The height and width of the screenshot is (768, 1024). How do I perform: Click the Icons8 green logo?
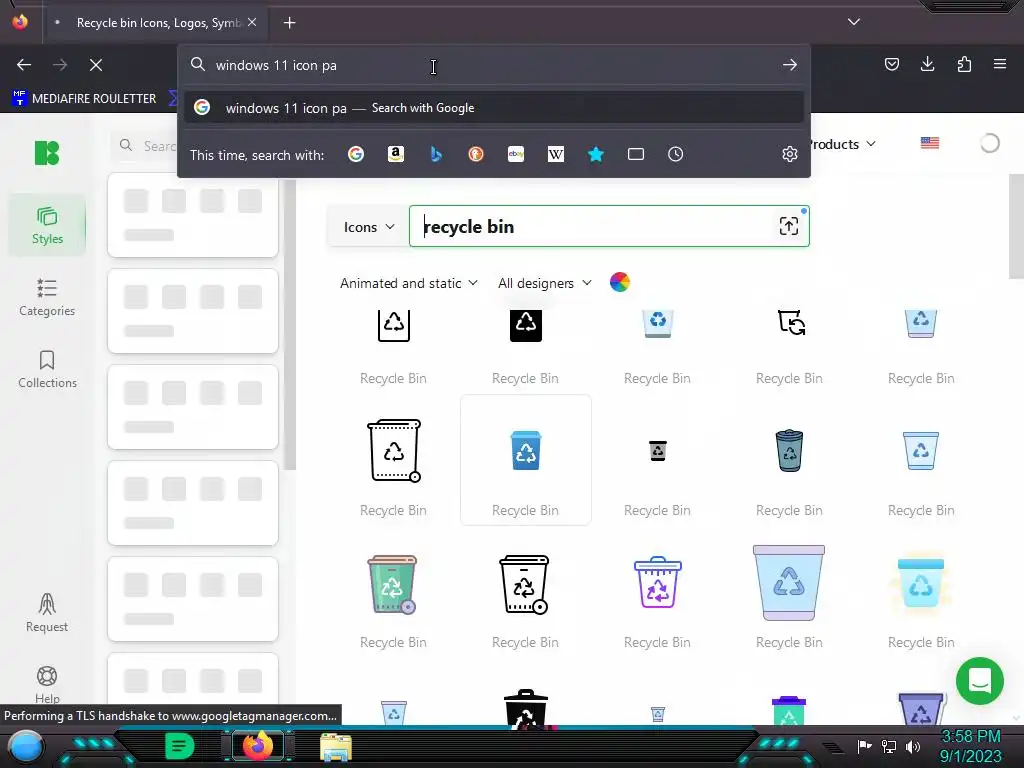[x=47, y=153]
